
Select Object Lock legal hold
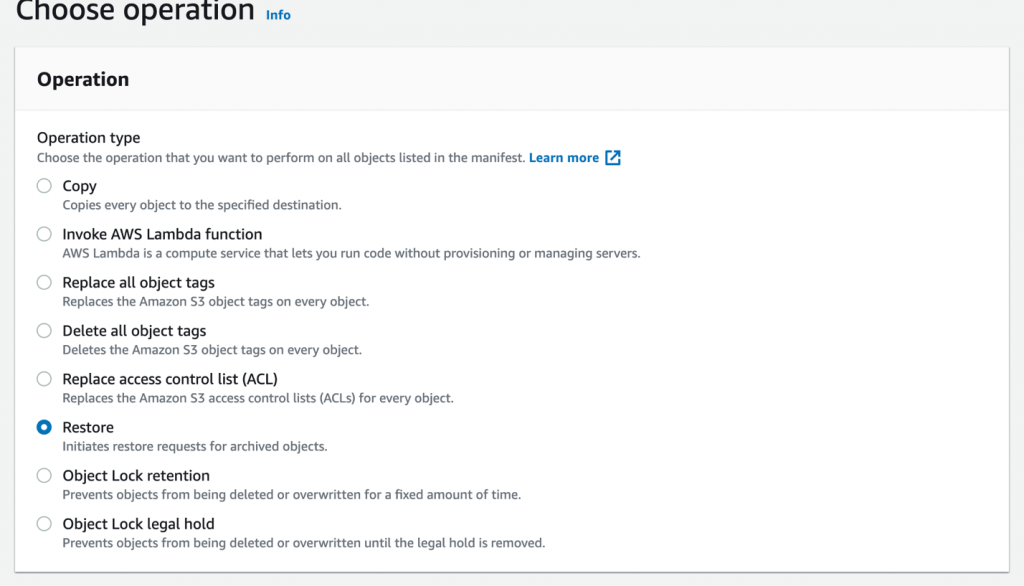point(43,523)
